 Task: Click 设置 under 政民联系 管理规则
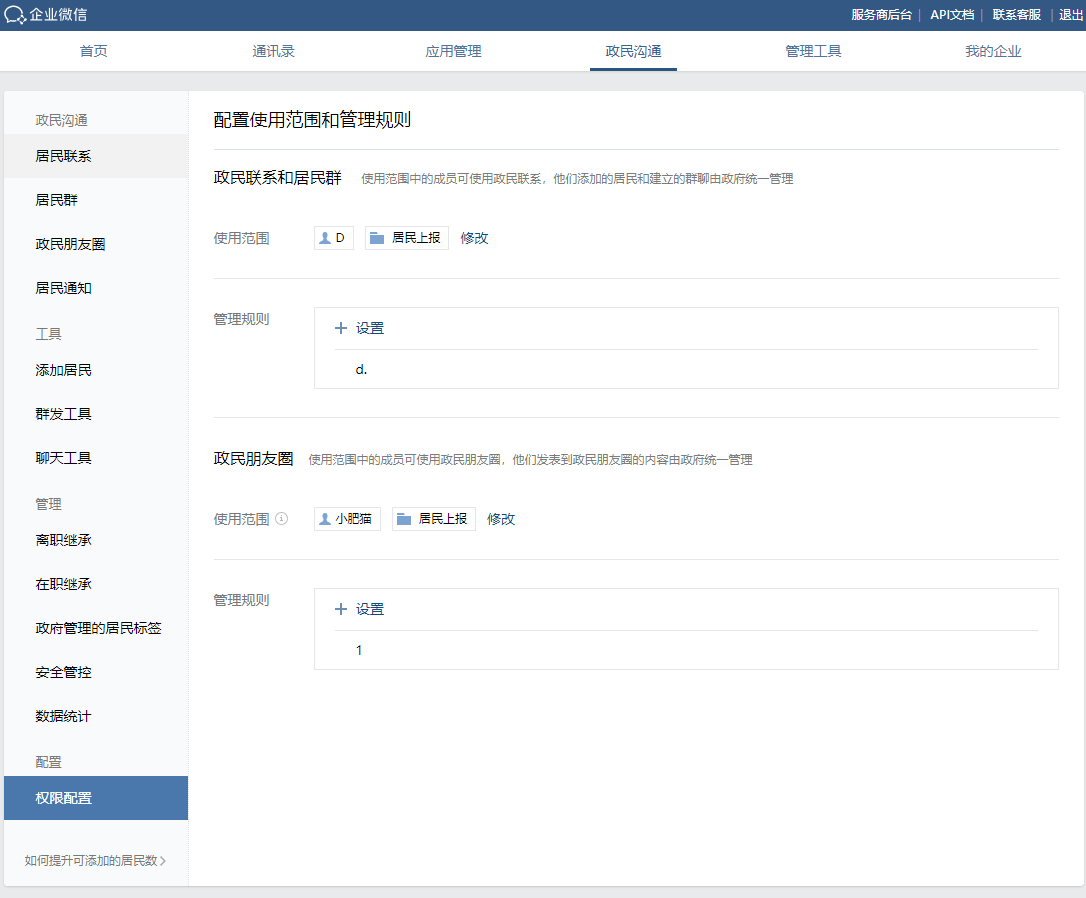(x=370, y=328)
